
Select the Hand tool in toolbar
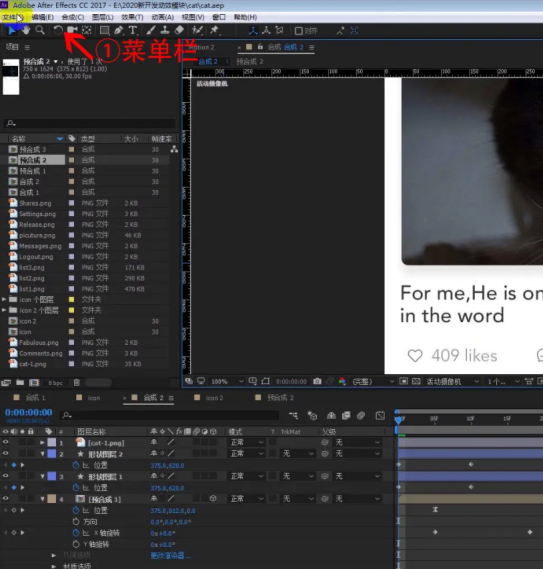pos(25,30)
